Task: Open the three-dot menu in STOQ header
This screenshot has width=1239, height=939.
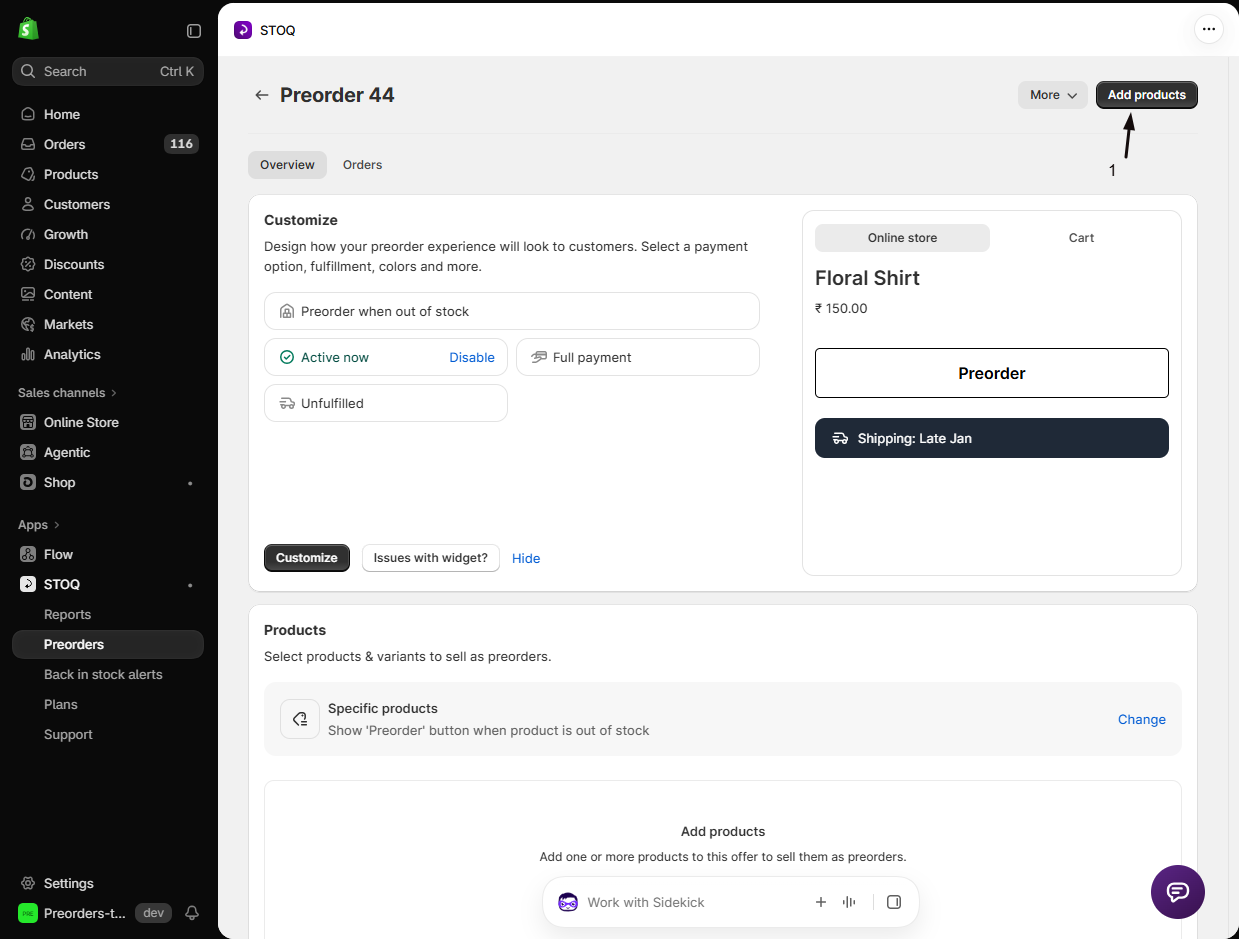Action: pyautogui.click(x=1209, y=29)
